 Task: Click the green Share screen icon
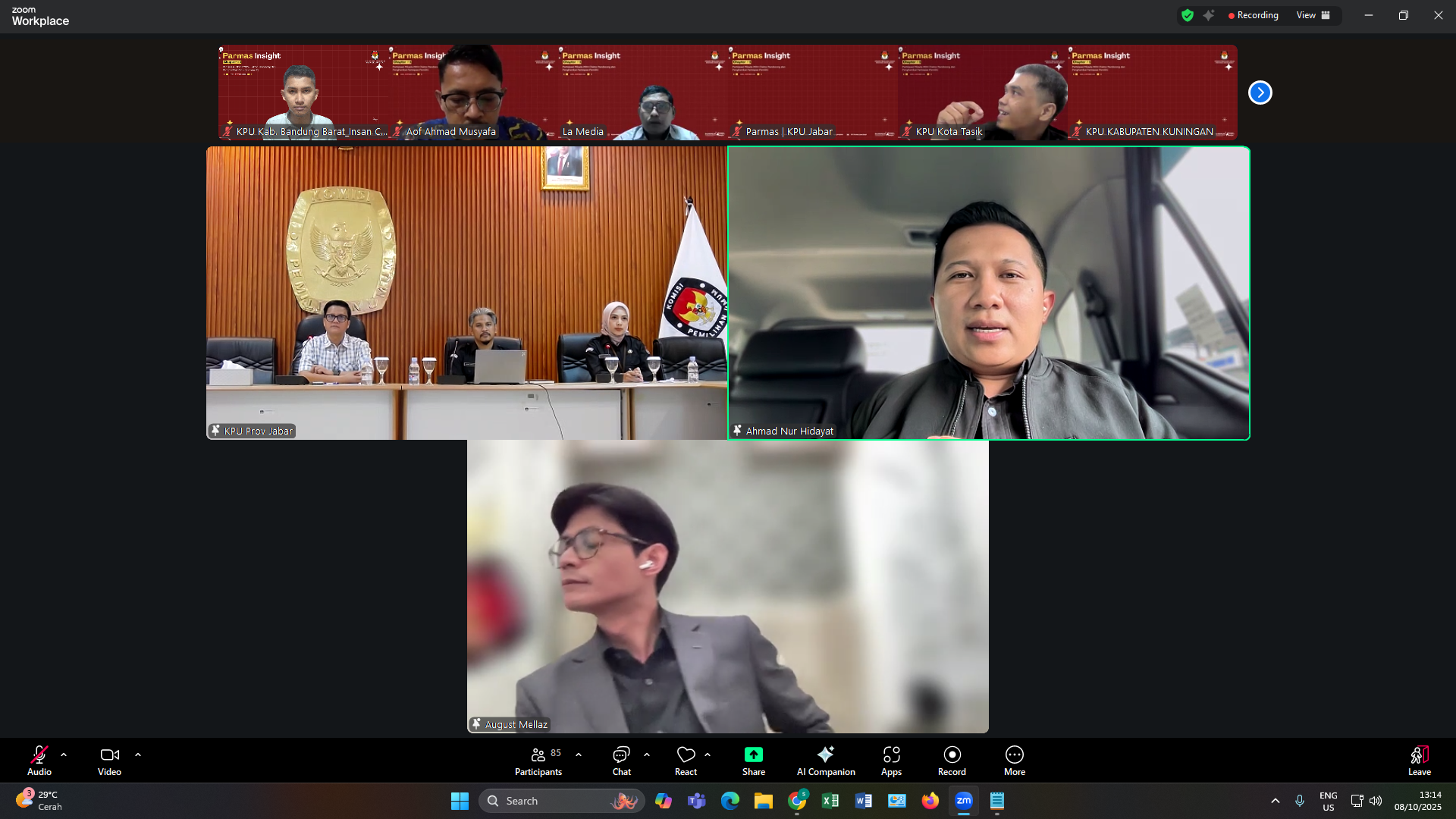[x=753, y=755]
